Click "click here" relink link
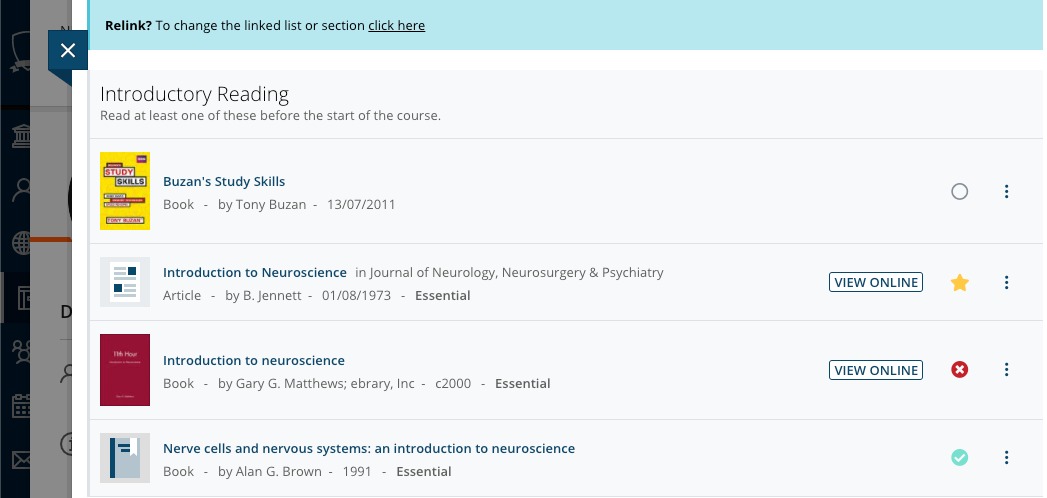This screenshot has width=1047, height=498. pos(396,26)
